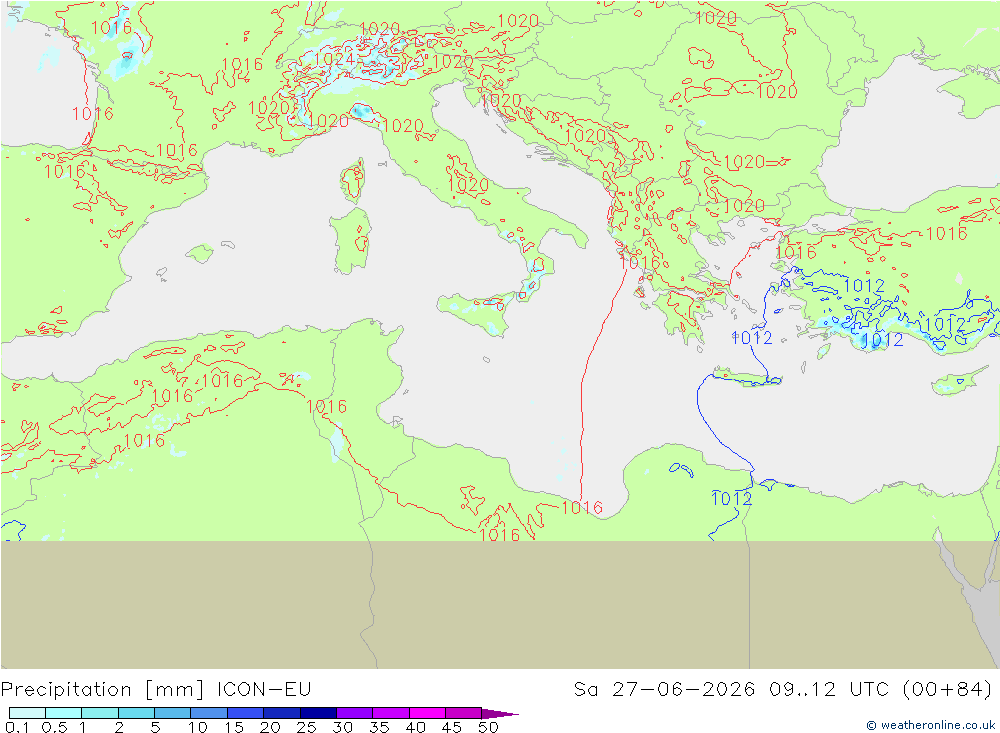The width and height of the screenshot is (1000, 733).
Task: Click the legend value '35'
Action: (379, 727)
